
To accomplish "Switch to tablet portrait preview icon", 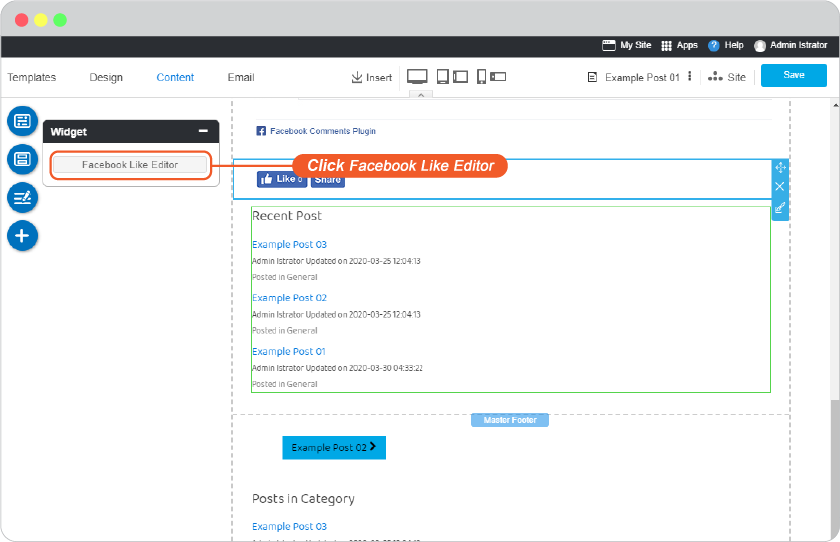I will [x=442, y=77].
